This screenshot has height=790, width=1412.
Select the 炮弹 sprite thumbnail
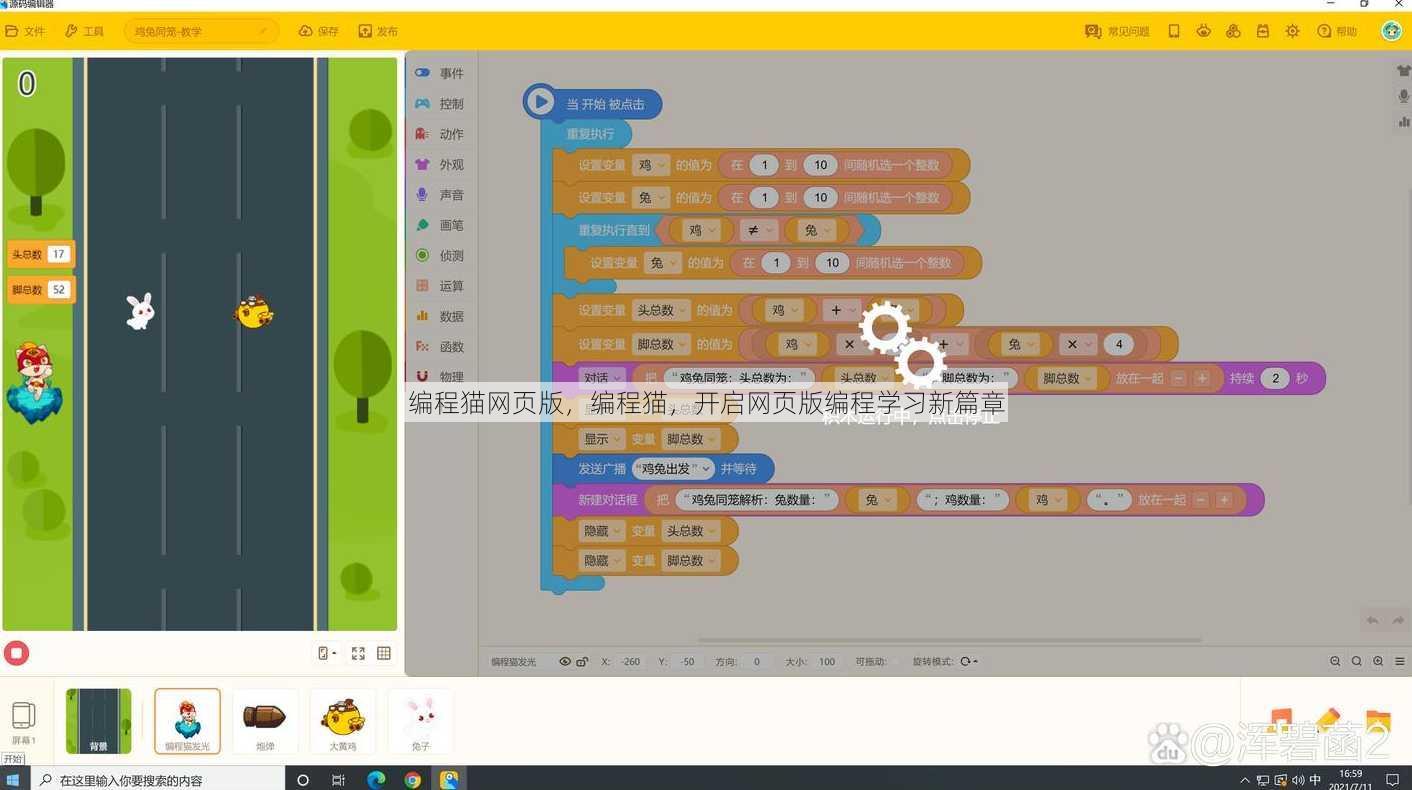click(265, 721)
